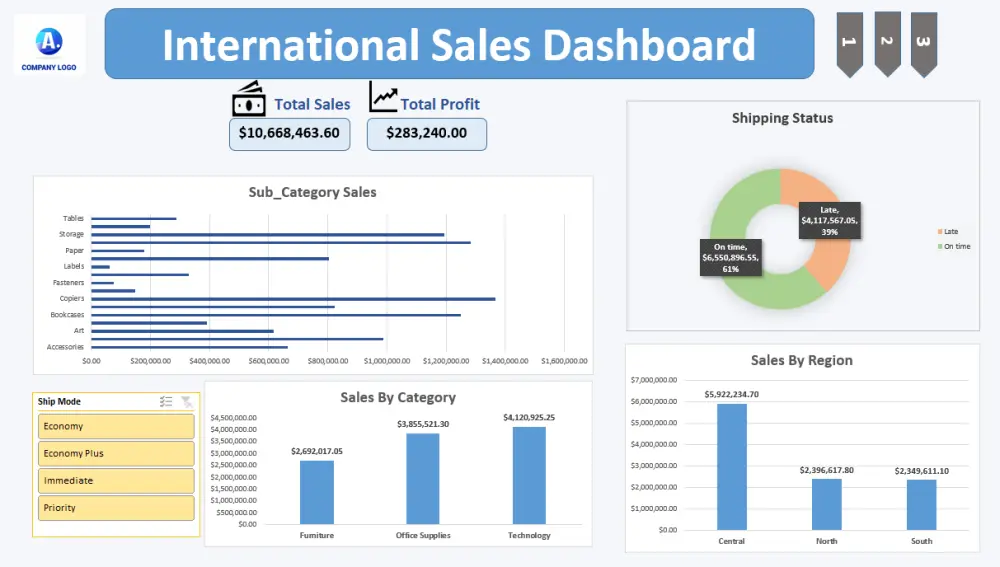Screen dimensions: 1000x567
Task: Click the Late $4,117,567.05 data label
Action: point(830,221)
